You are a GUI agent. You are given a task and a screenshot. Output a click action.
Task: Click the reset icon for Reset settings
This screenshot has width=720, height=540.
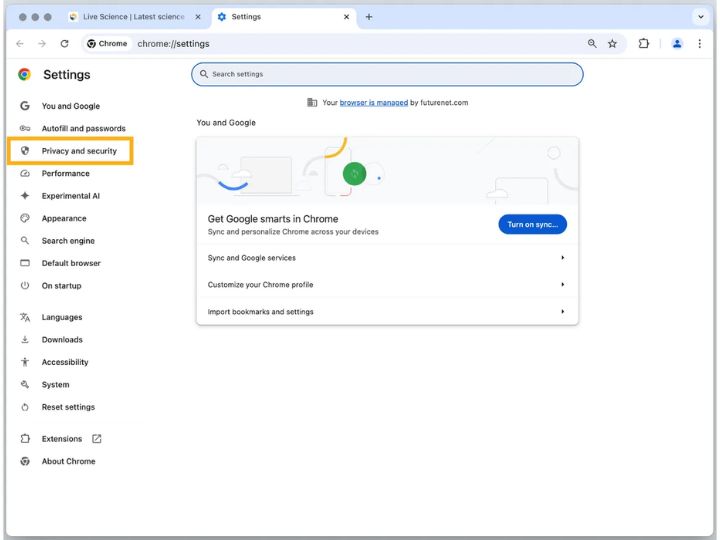(x=25, y=407)
